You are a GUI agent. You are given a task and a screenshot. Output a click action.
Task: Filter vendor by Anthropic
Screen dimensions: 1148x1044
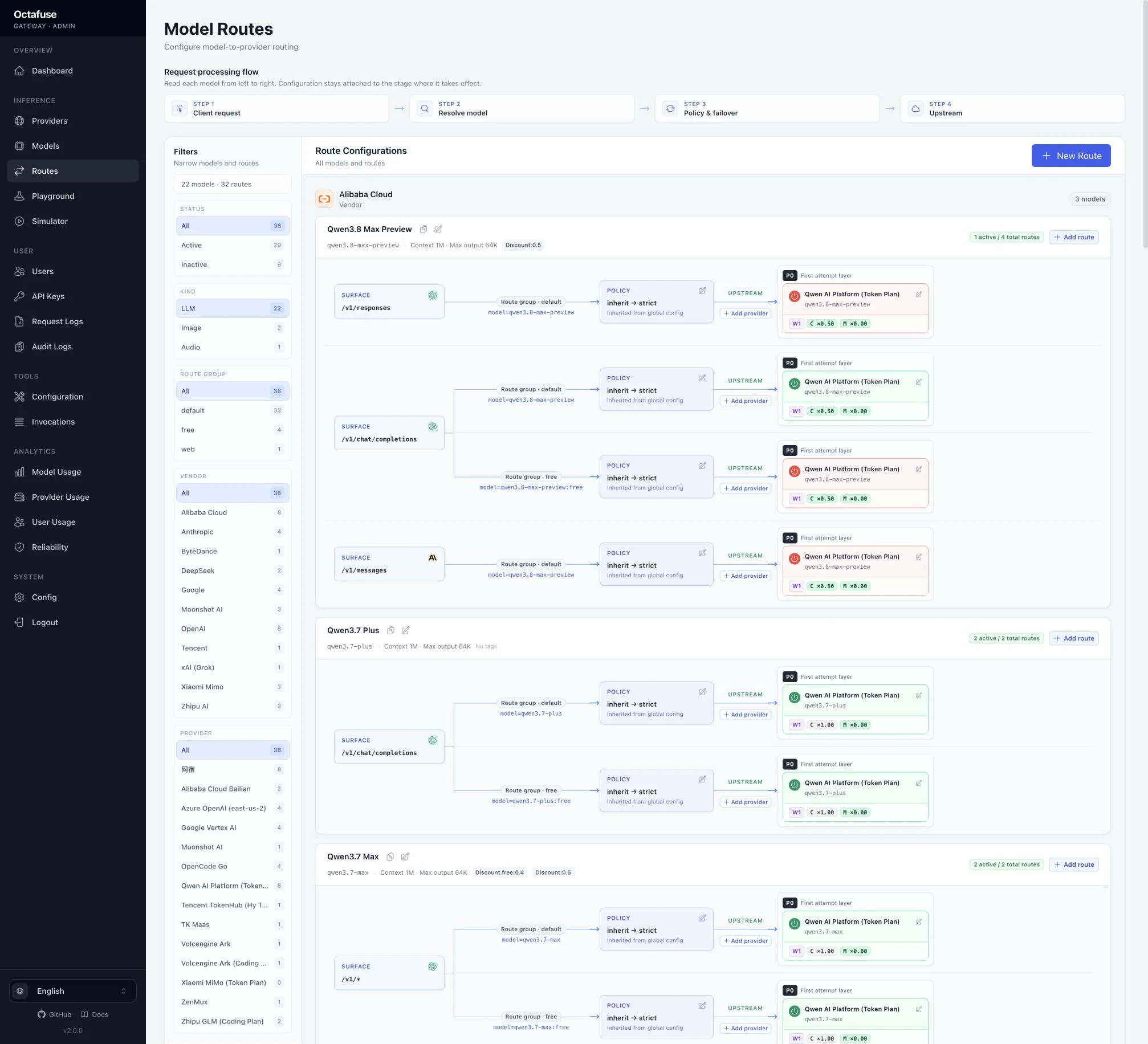[x=233, y=532]
